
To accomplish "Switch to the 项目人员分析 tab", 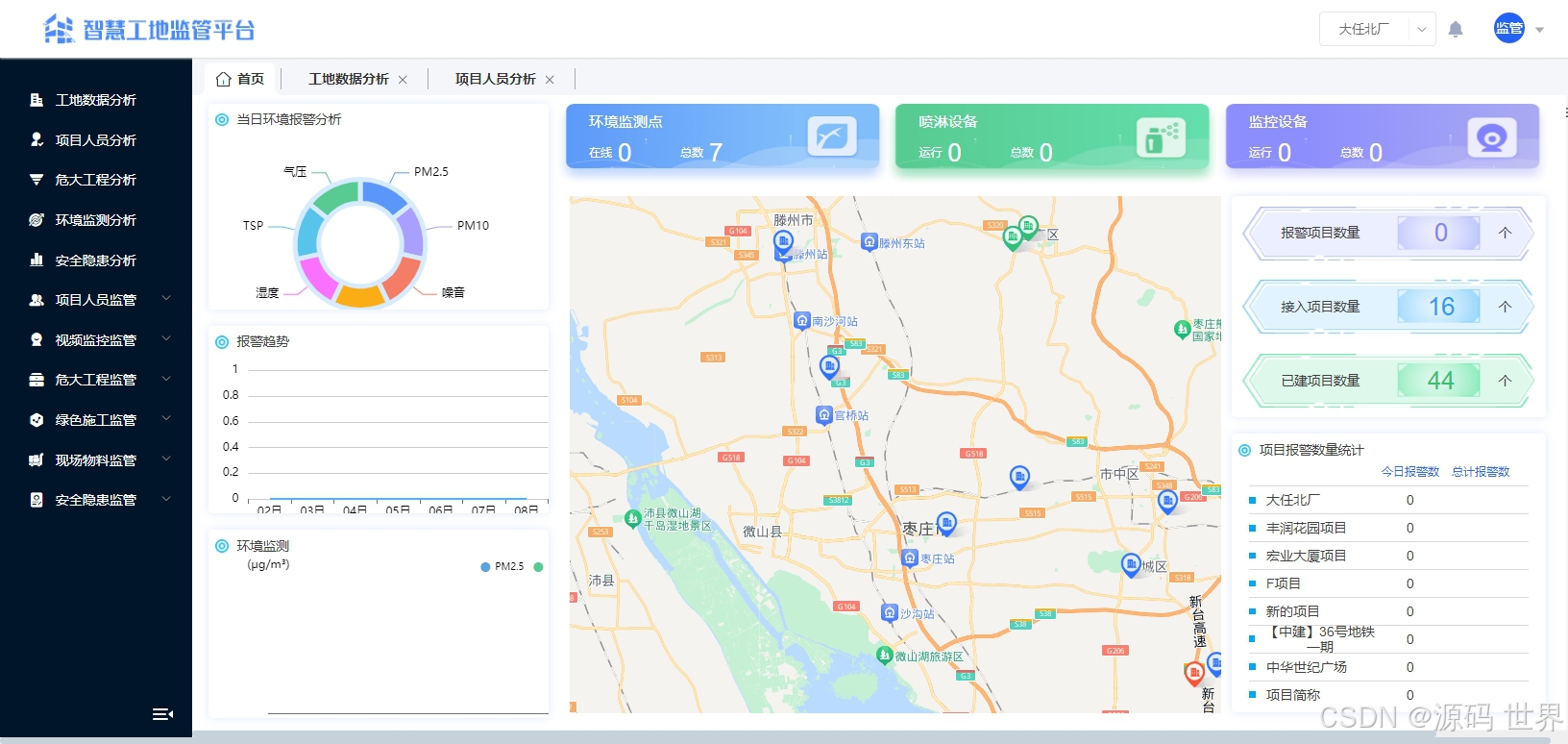I will point(495,79).
